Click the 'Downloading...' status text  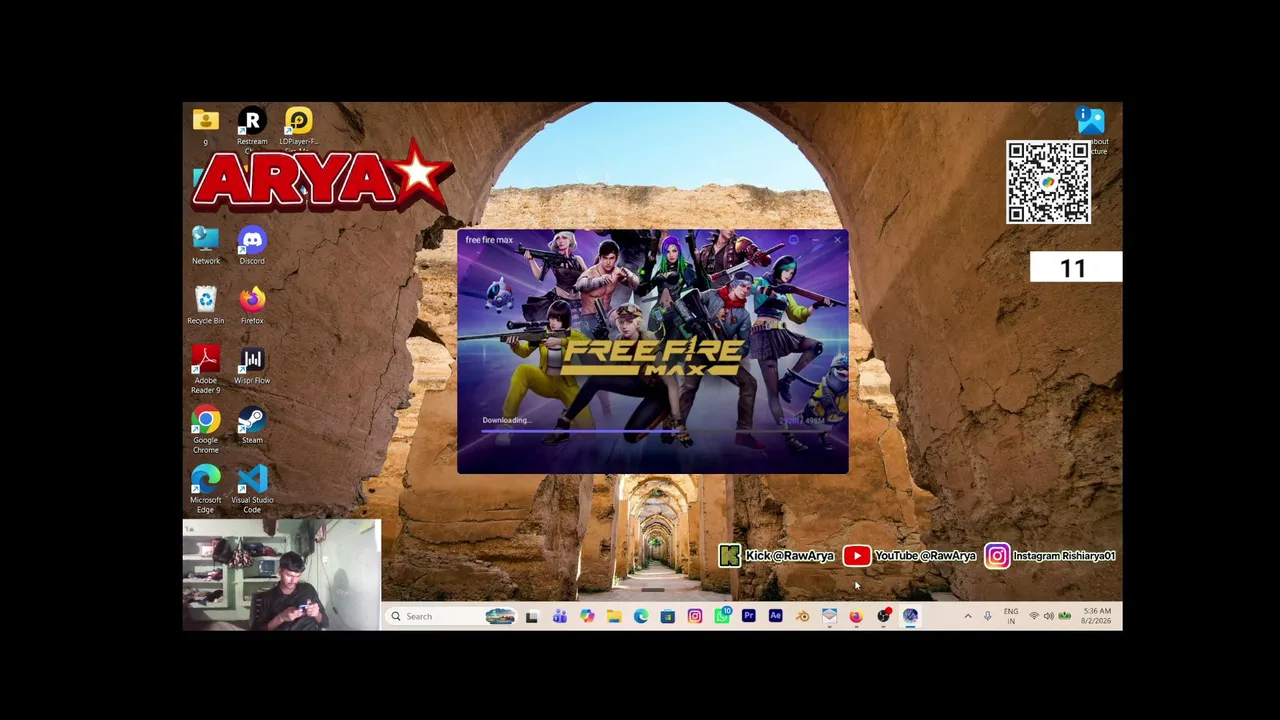click(506, 420)
